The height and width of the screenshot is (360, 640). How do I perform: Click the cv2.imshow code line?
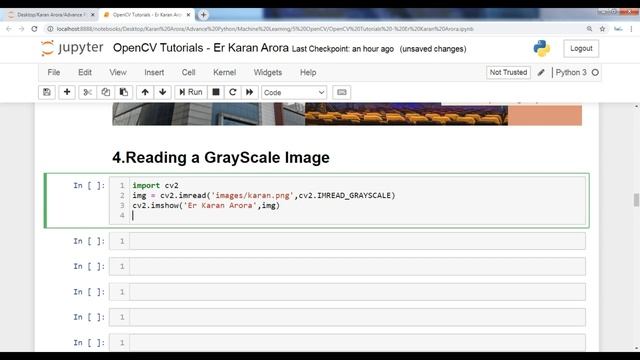click(x=206, y=205)
